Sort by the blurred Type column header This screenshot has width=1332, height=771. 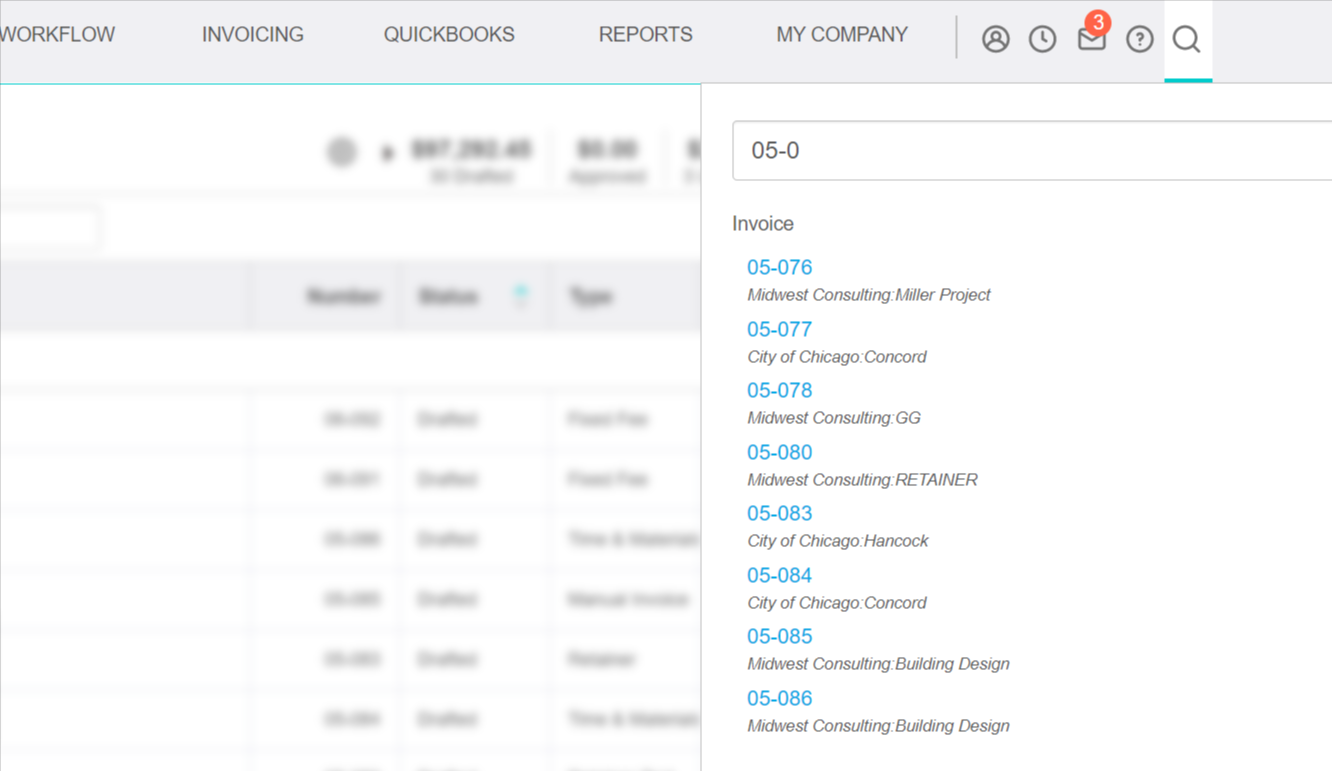590,297
